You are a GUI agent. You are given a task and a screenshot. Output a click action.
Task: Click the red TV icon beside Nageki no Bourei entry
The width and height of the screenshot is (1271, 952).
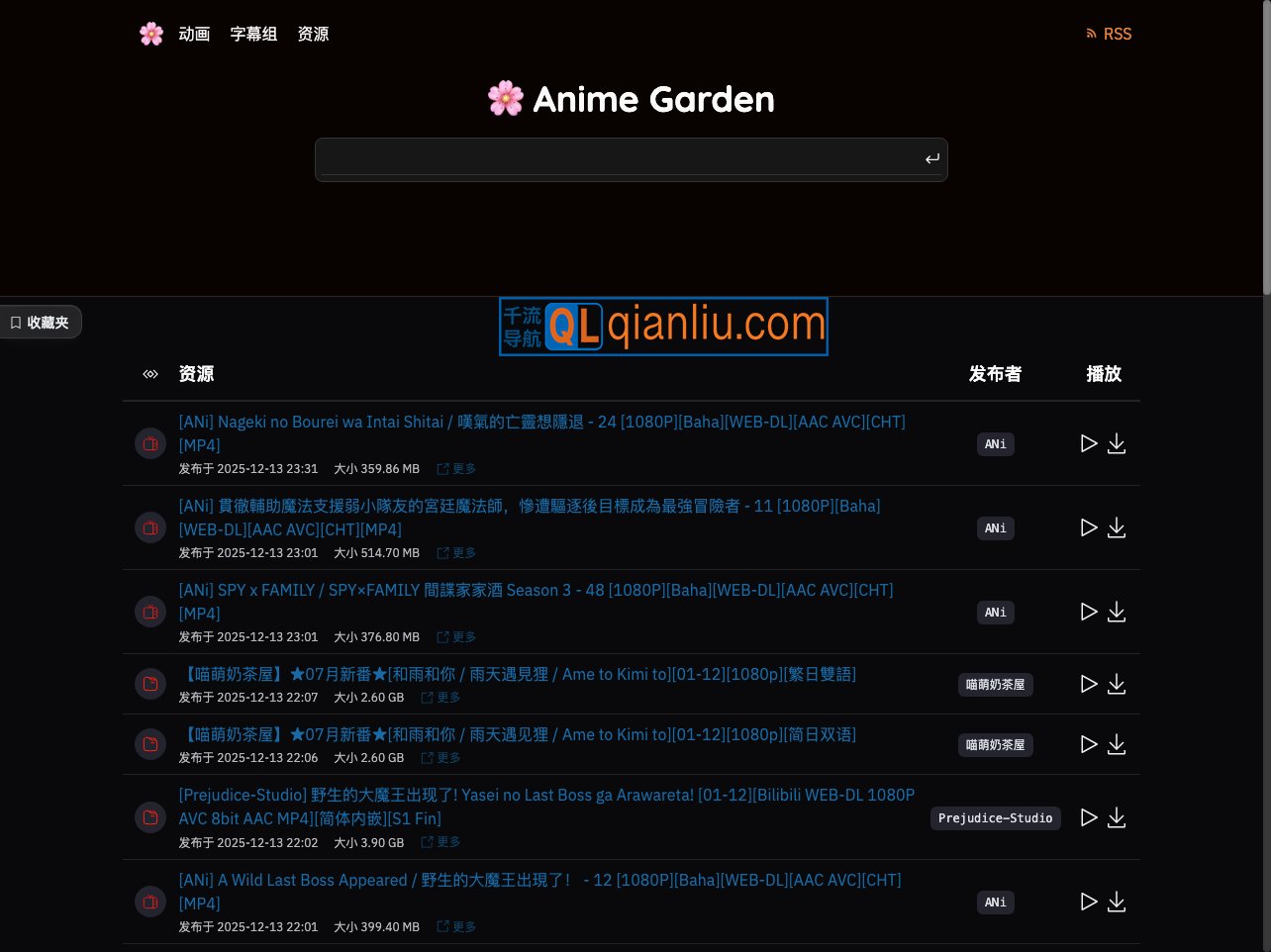click(x=150, y=443)
